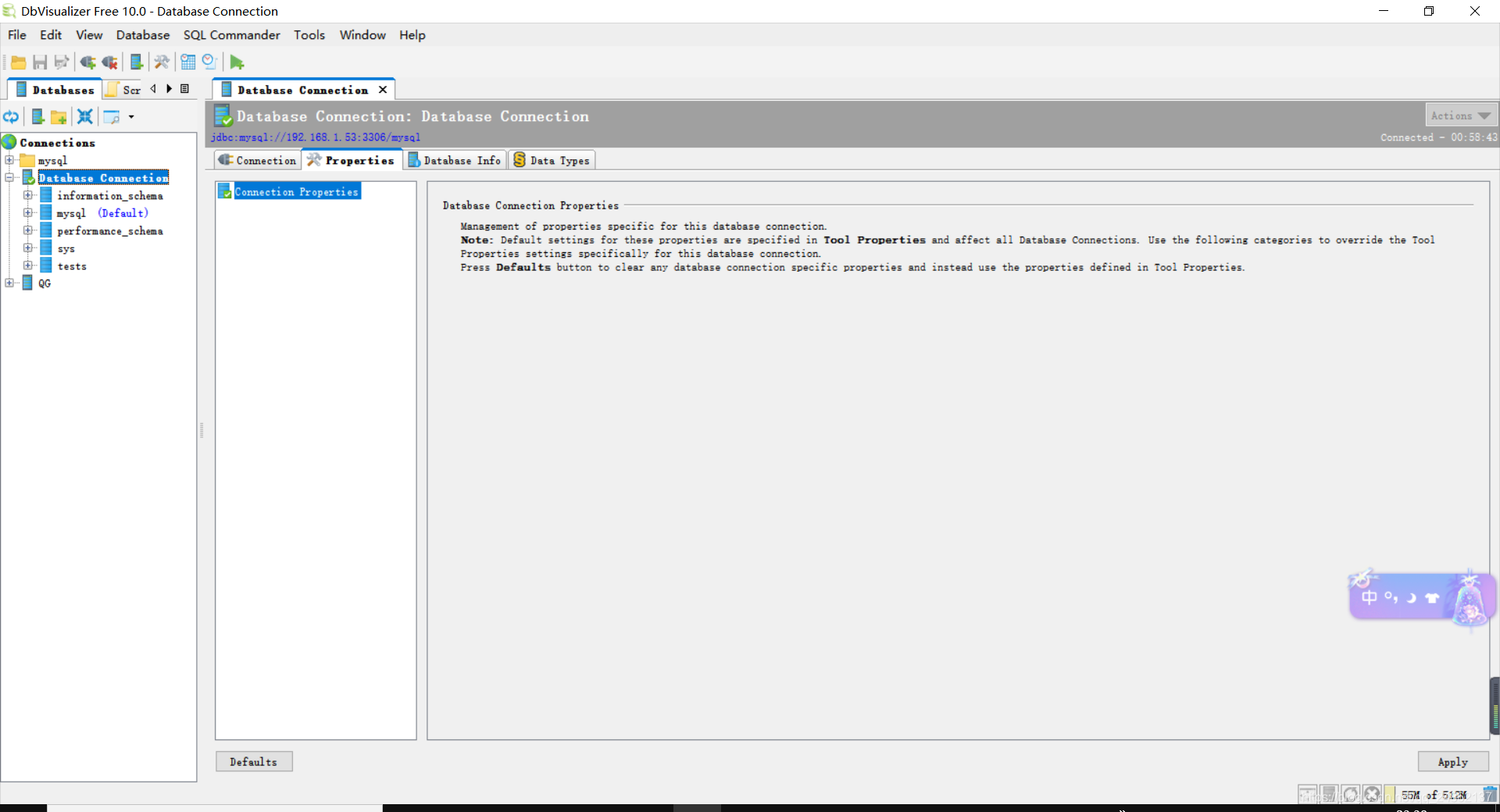This screenshot has width=1500, height=812.
Task: Create new folder in connections tree
Action: [59, 117]
